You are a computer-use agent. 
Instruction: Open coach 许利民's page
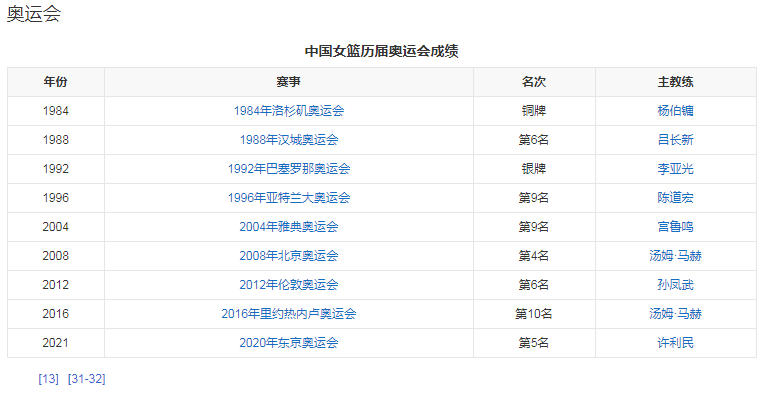[x=675, y=343]
